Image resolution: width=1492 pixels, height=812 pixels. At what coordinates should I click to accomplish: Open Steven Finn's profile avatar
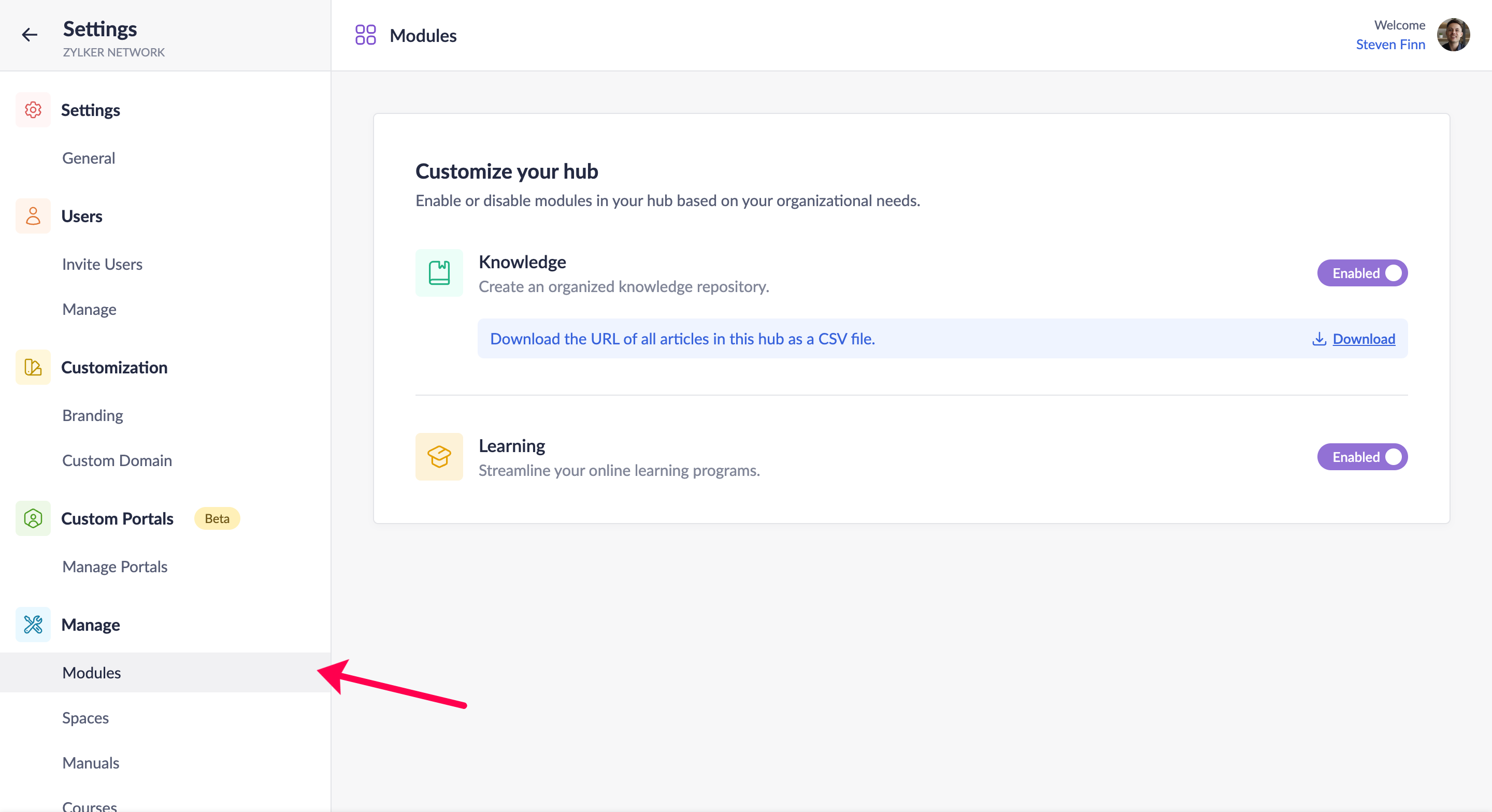(1453, 35)
